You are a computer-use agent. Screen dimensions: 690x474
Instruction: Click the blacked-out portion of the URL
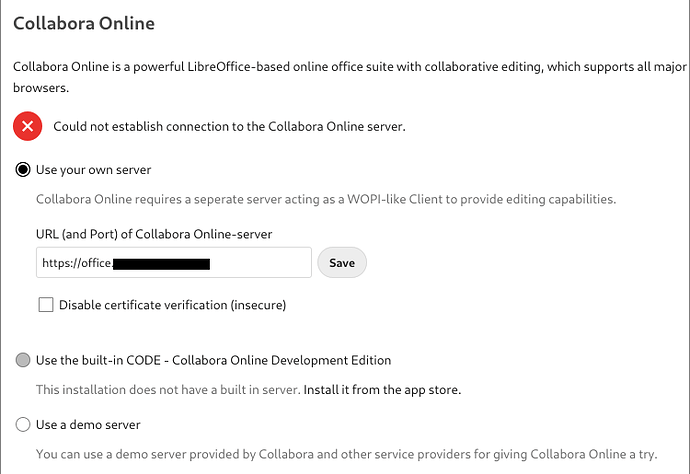[x=160, y=264]
